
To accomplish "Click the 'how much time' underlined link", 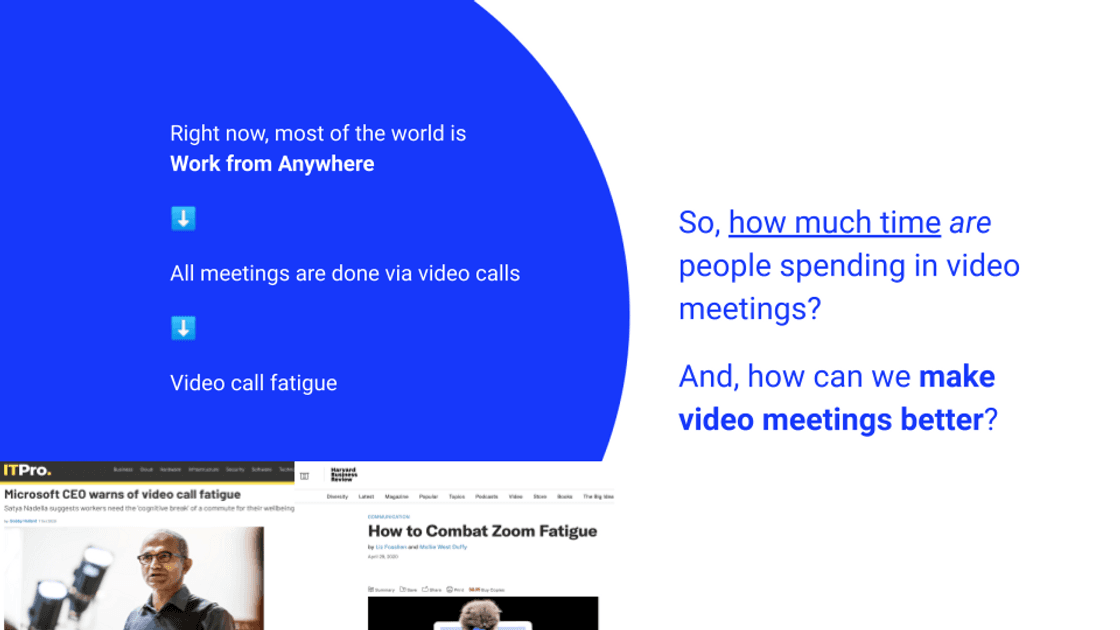I will [834, 222].
